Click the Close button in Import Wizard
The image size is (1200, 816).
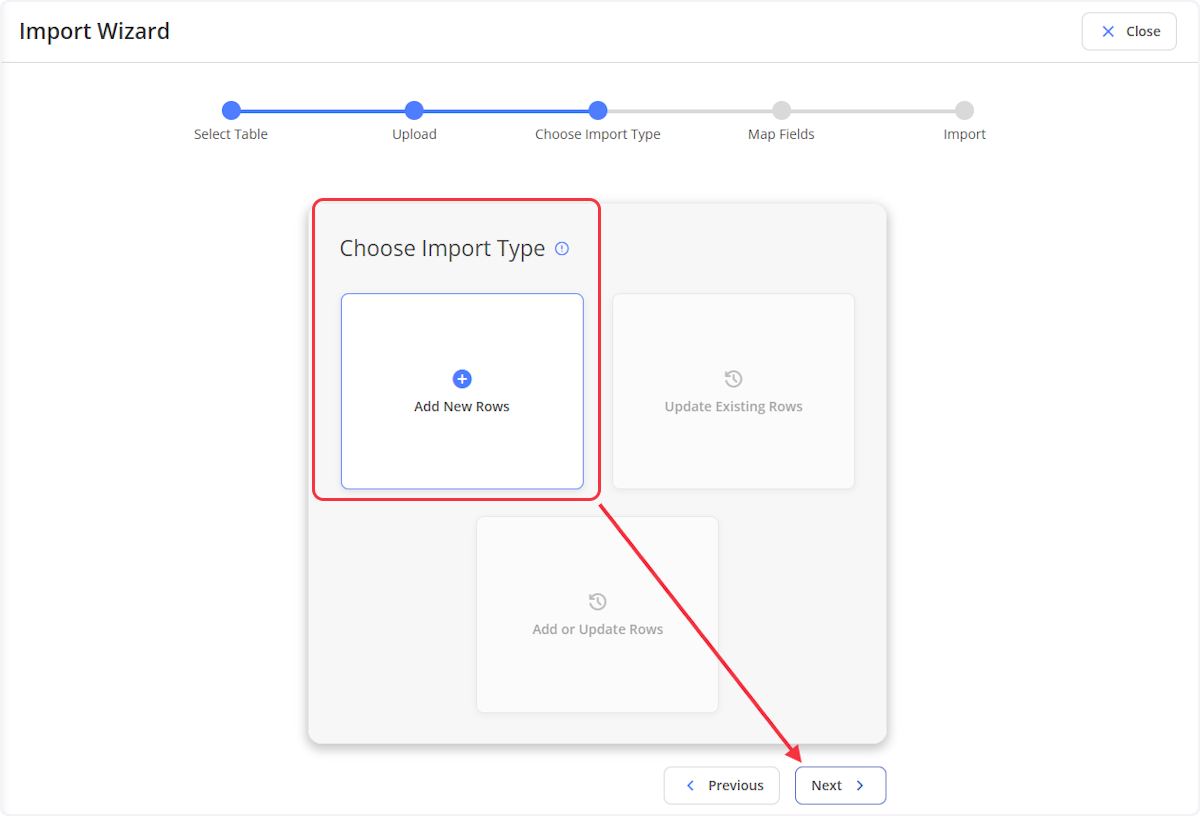coord(1129,31)
